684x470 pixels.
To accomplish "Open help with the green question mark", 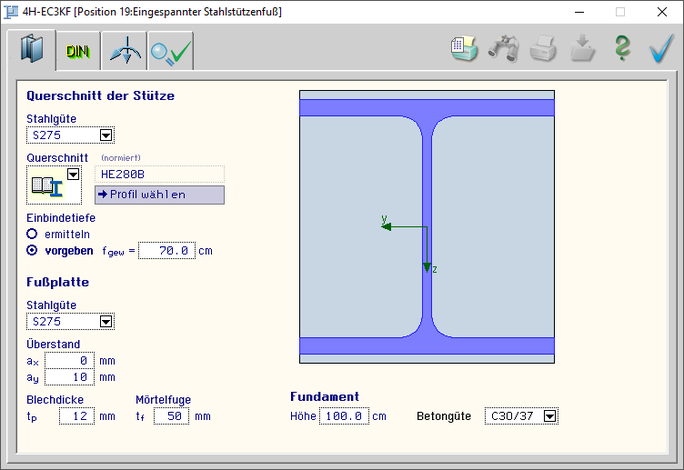I will click(x=622, y=50).
